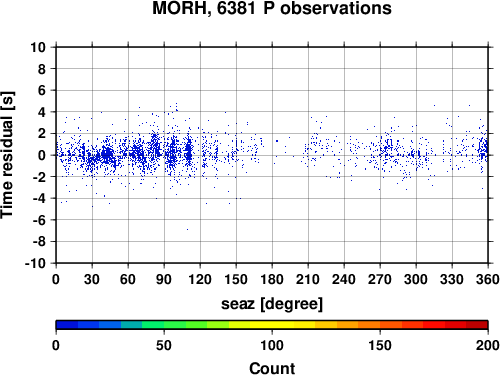The height and width of the screenshot is (375, 500).
Task: Click the x-axis tick label 360
Action: (488, 279)
